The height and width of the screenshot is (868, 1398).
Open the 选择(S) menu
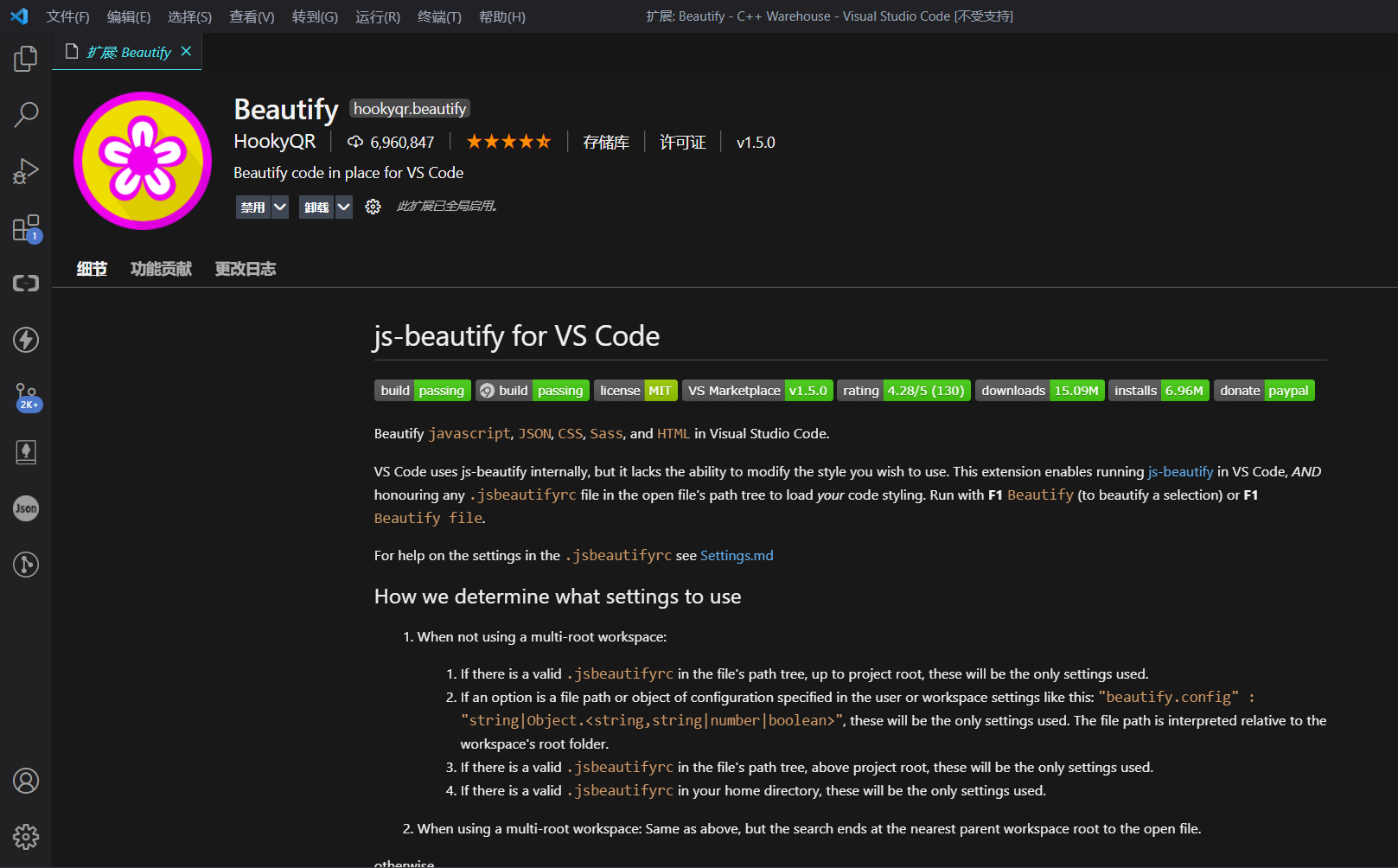click(189, 16)
